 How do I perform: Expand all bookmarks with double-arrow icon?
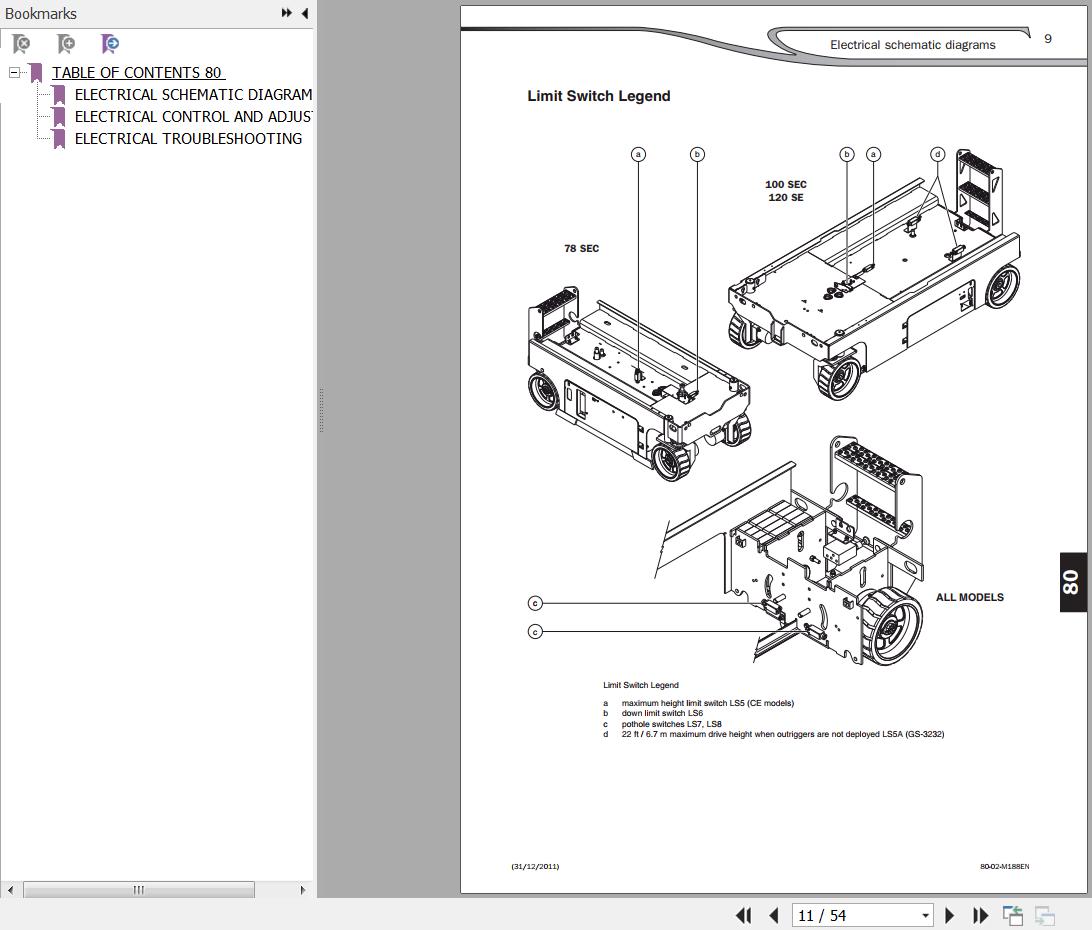(x=286, y=13)
